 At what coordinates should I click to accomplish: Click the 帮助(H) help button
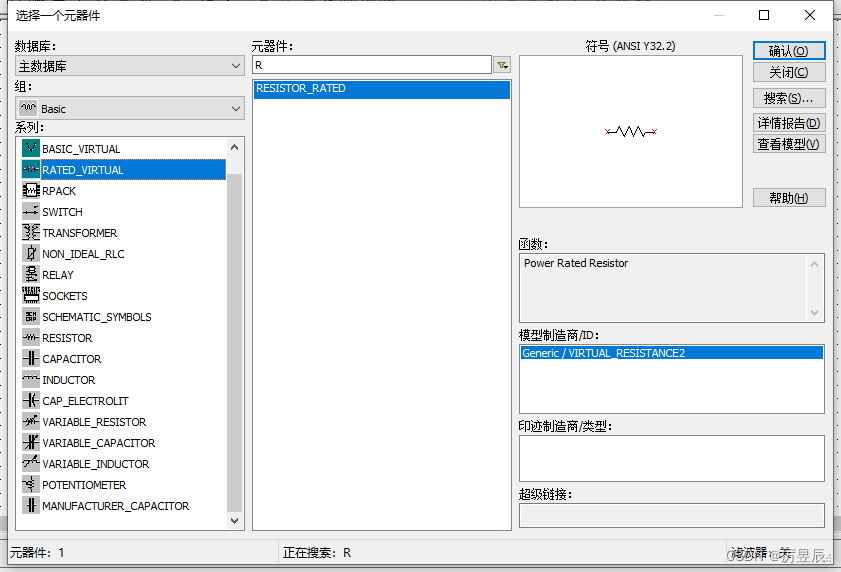coord(788,198)
